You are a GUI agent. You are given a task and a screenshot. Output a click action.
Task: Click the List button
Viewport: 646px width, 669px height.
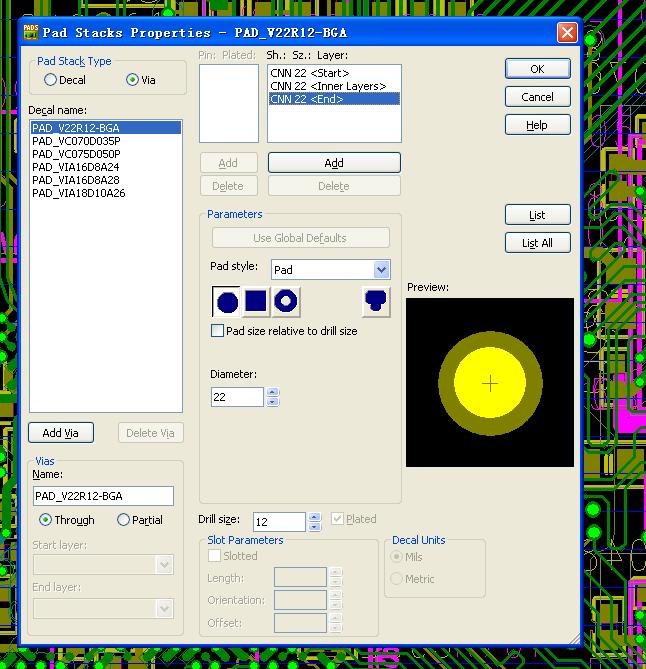(x=538, y=215)
